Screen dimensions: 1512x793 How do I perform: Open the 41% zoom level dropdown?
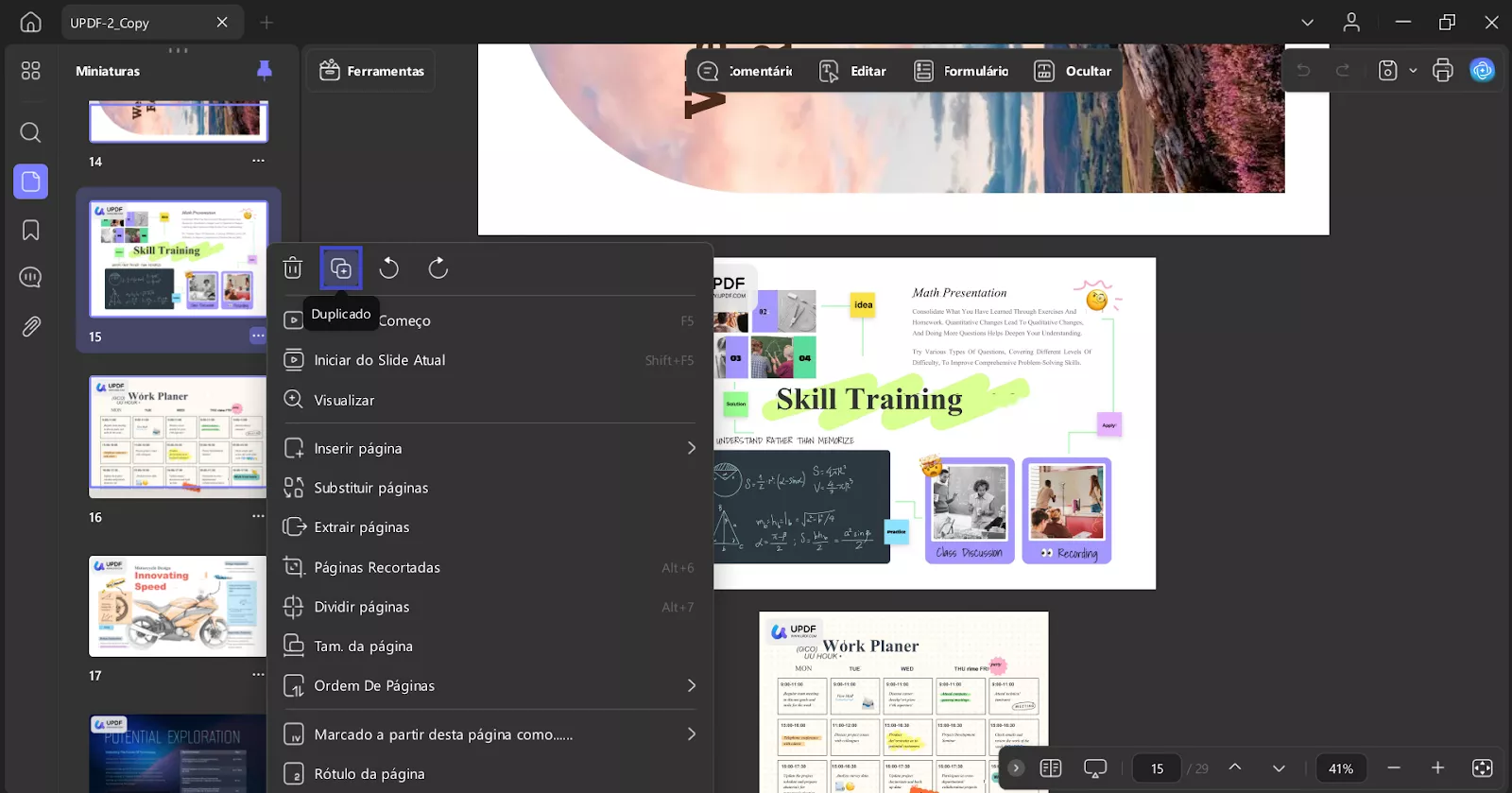click(1341, 768)
